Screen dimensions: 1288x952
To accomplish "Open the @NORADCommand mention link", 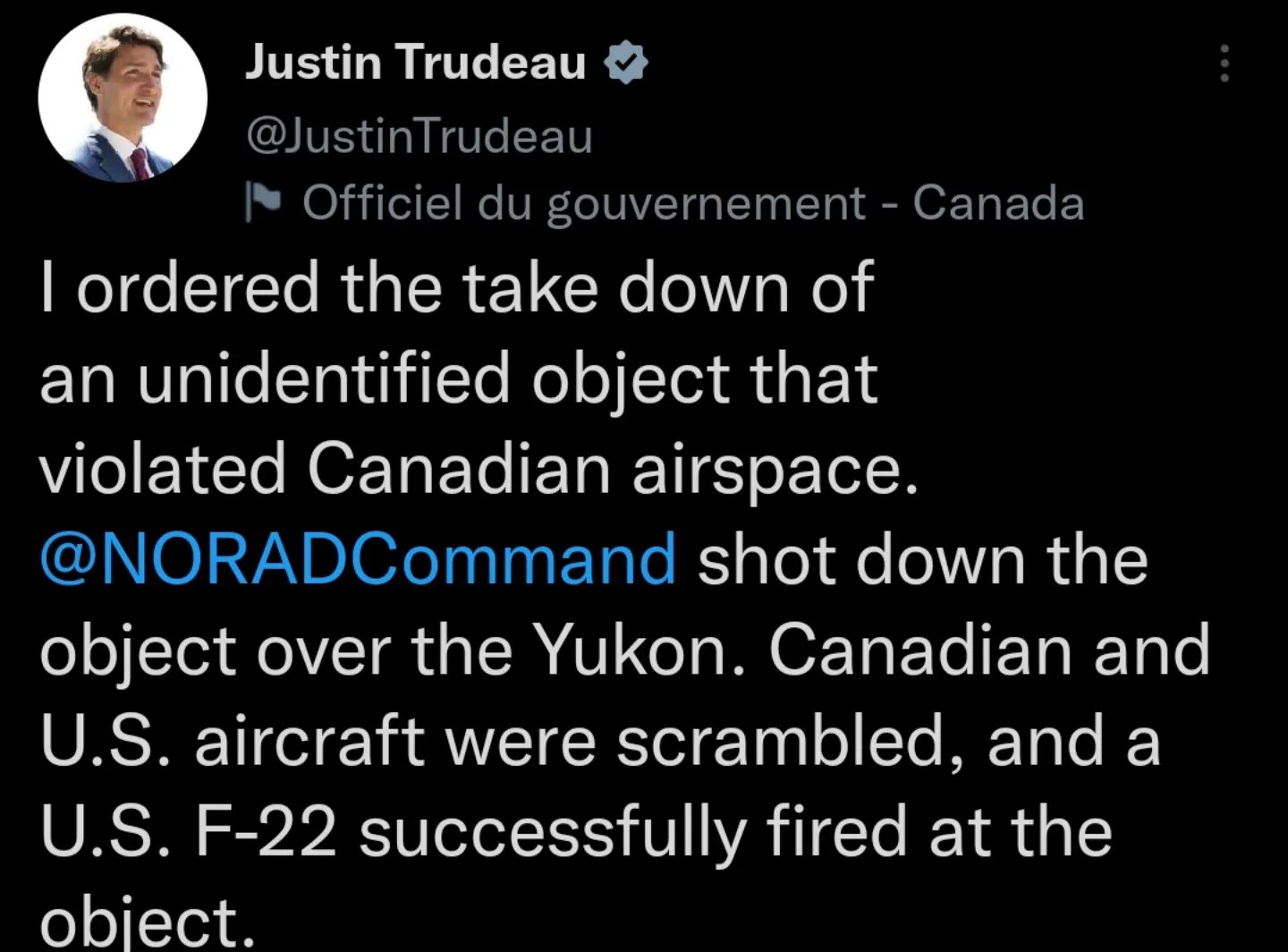I will click(x=358, y=559).
